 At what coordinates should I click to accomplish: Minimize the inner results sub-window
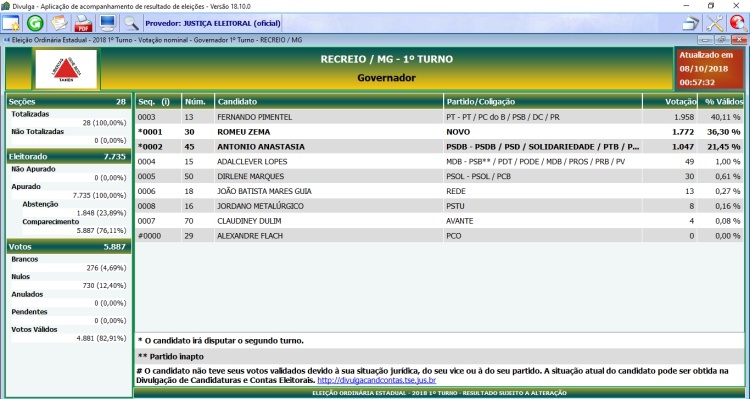706,40
